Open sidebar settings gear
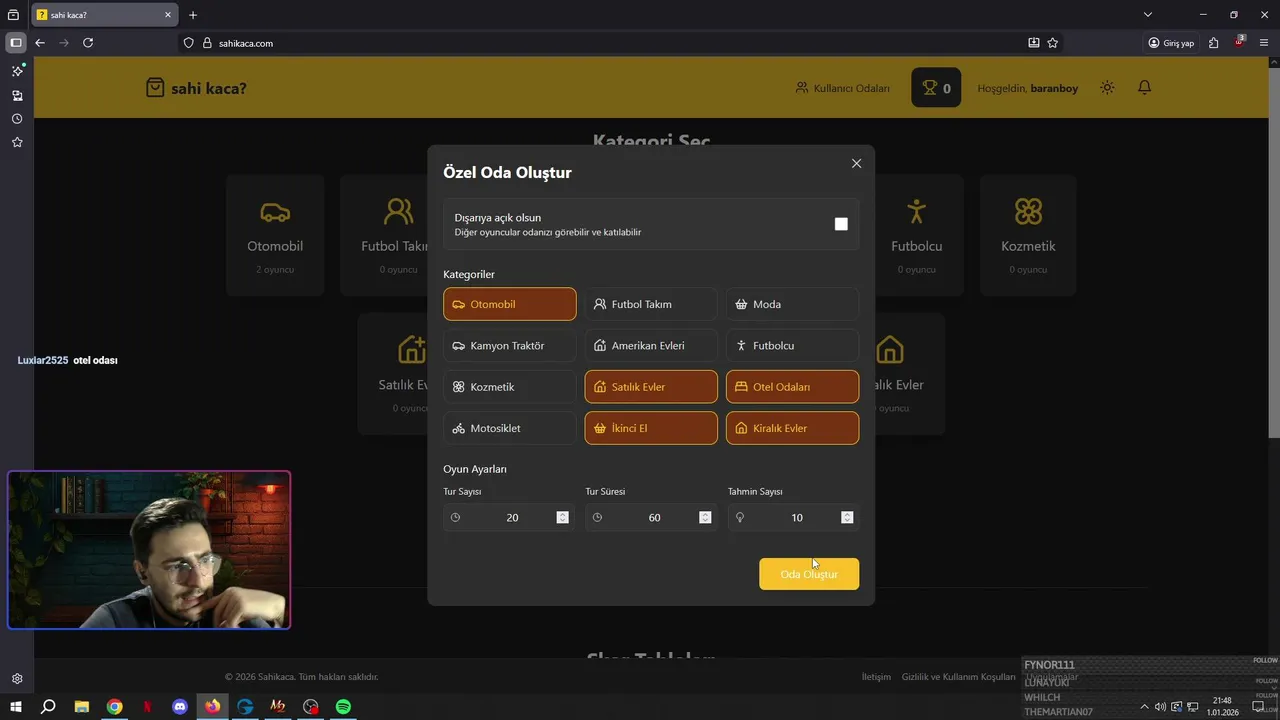This screenshot has width=1280, height=720. tap(17, 679)
